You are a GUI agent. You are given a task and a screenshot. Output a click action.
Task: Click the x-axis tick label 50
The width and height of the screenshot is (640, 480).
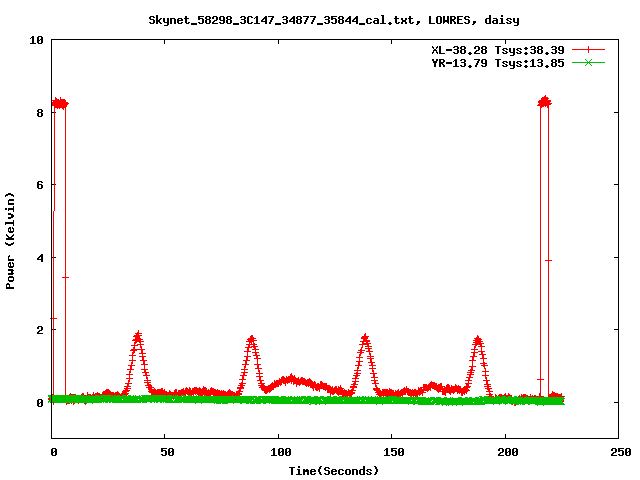(167, 452)
